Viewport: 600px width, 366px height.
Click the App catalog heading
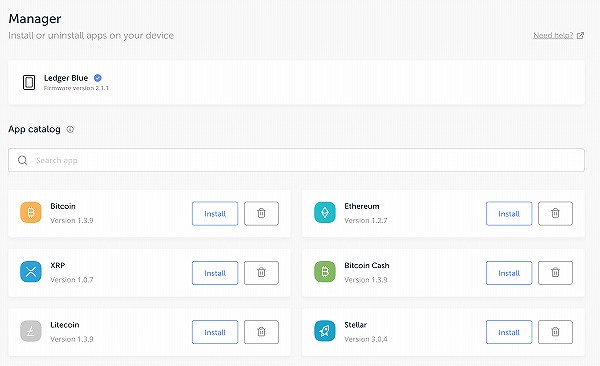click(34, 129)
